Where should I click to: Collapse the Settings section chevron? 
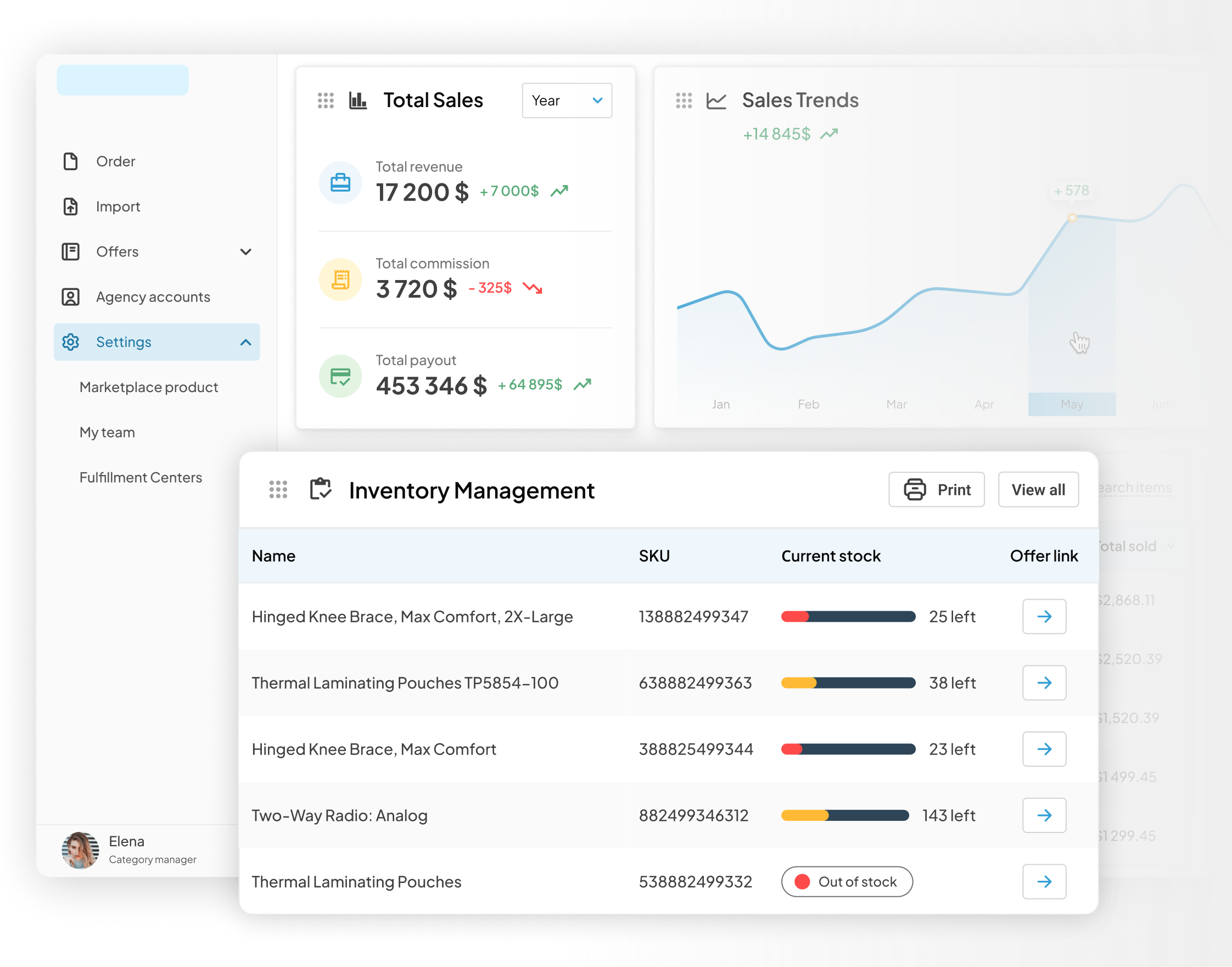coord(245,342)
